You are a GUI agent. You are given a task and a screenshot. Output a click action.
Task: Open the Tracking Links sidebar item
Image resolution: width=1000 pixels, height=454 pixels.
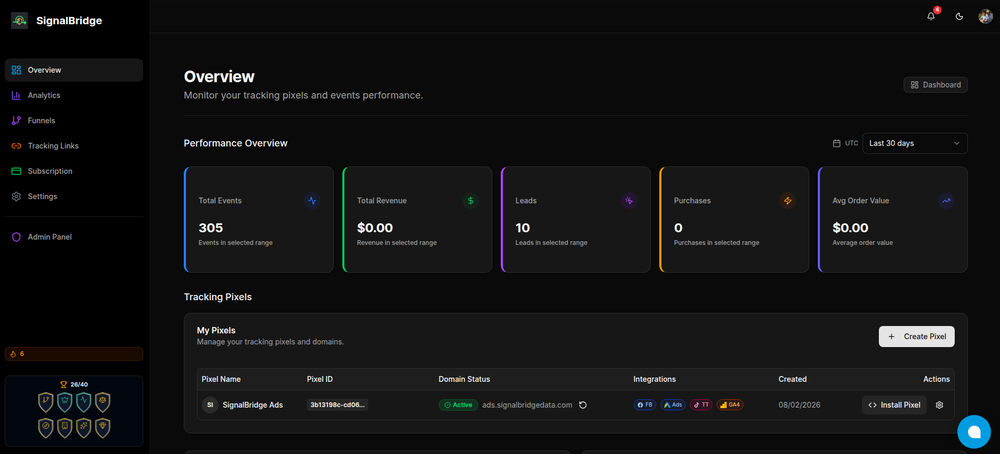coord(53,146)
